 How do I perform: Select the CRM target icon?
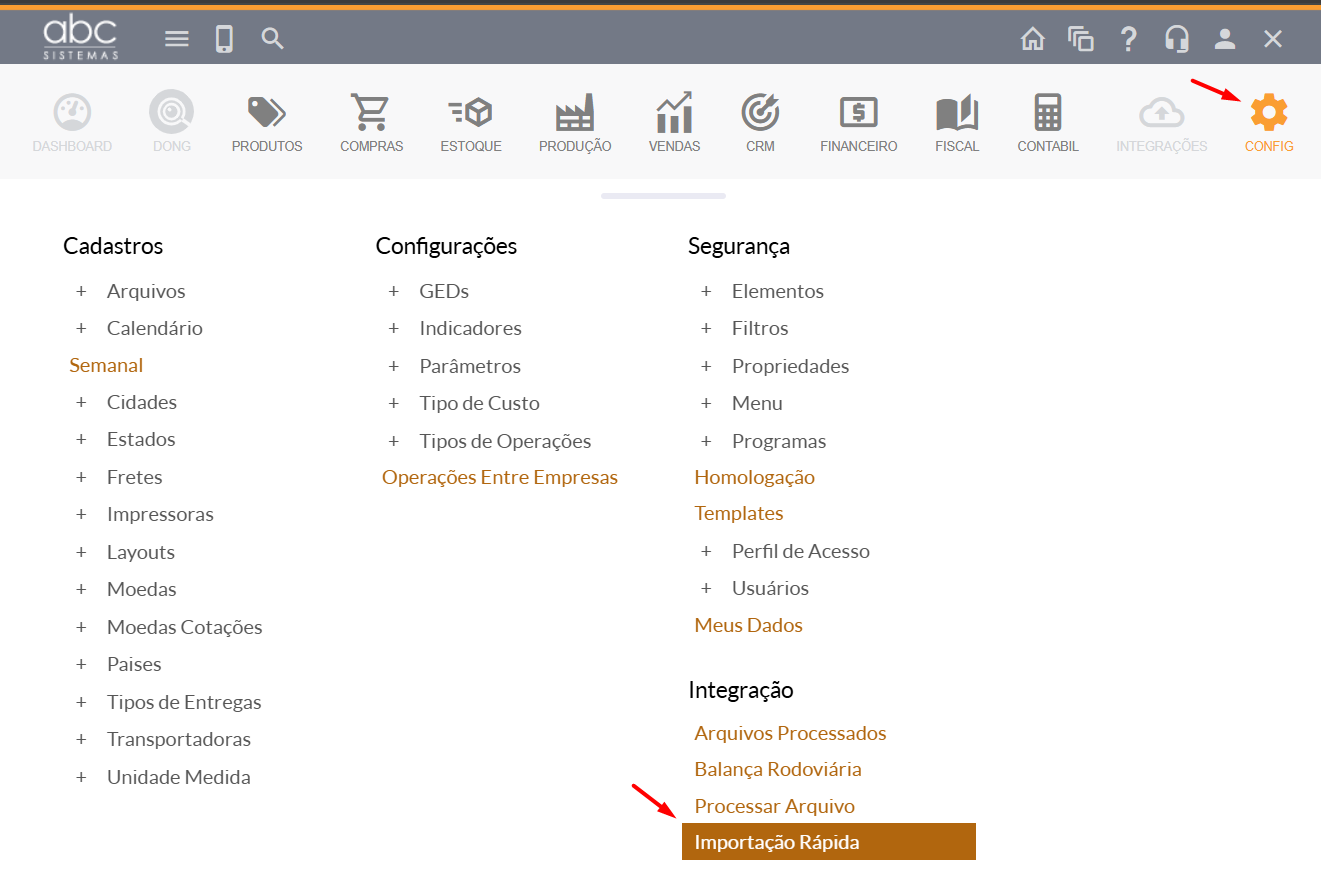pyautogui.click(x=760, y=114)
